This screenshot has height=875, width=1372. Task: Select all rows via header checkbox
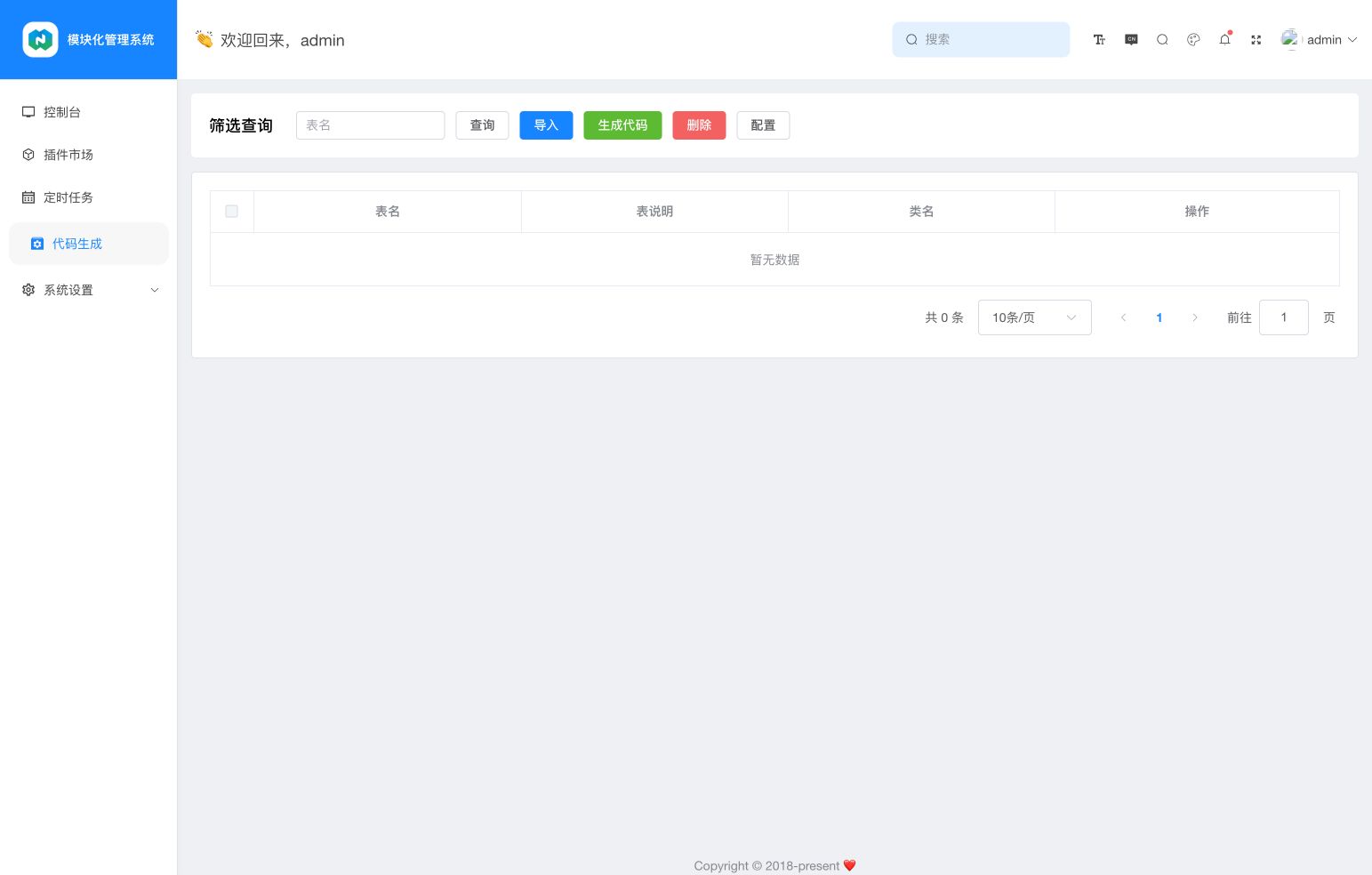[x=232, y=212]
